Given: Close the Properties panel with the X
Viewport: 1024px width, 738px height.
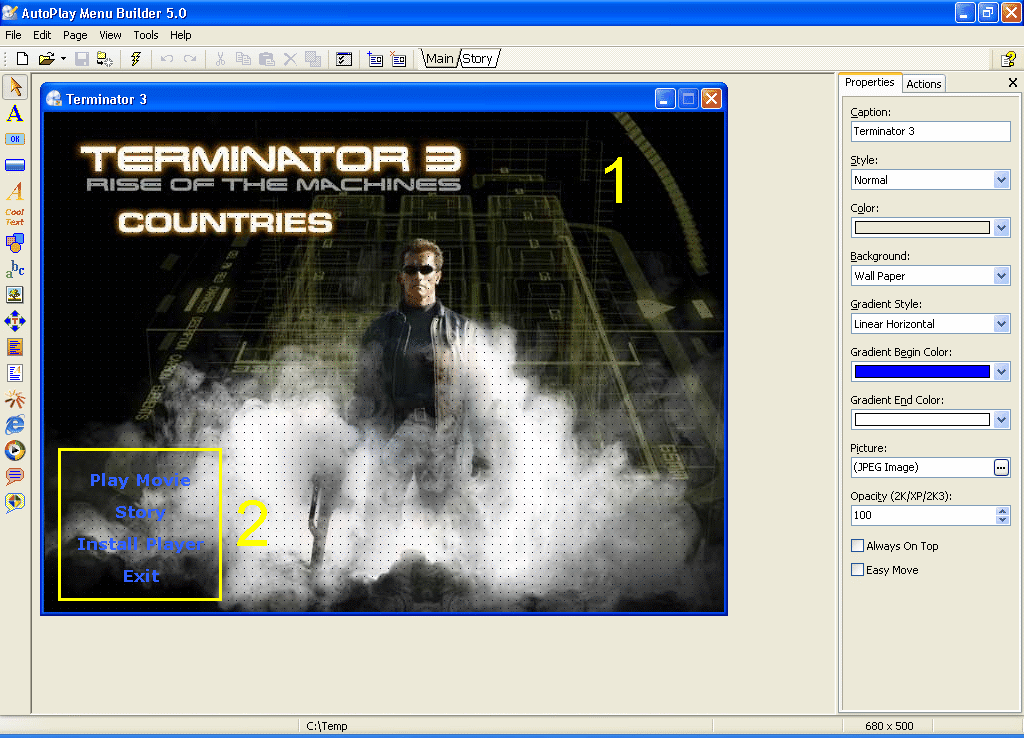Looking at the screenshot, I should (1013, 82).
